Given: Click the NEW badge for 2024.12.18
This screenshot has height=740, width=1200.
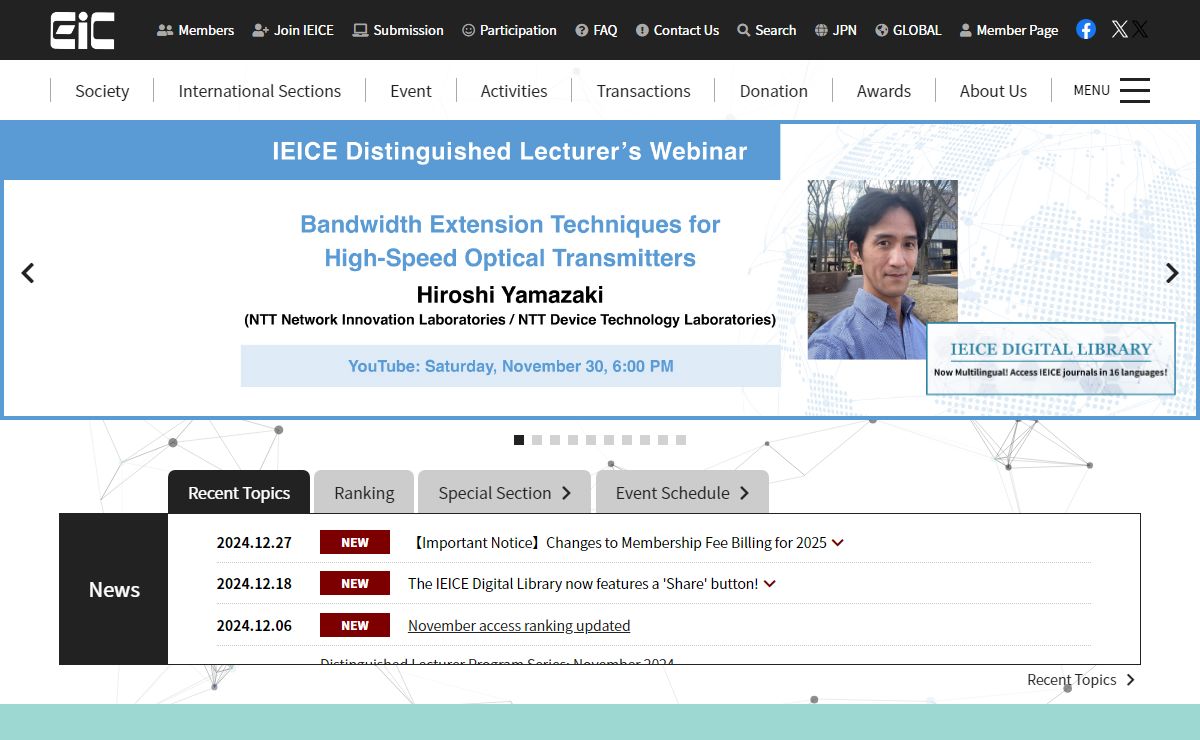Looking at the screenshot, I should point(355,583).
